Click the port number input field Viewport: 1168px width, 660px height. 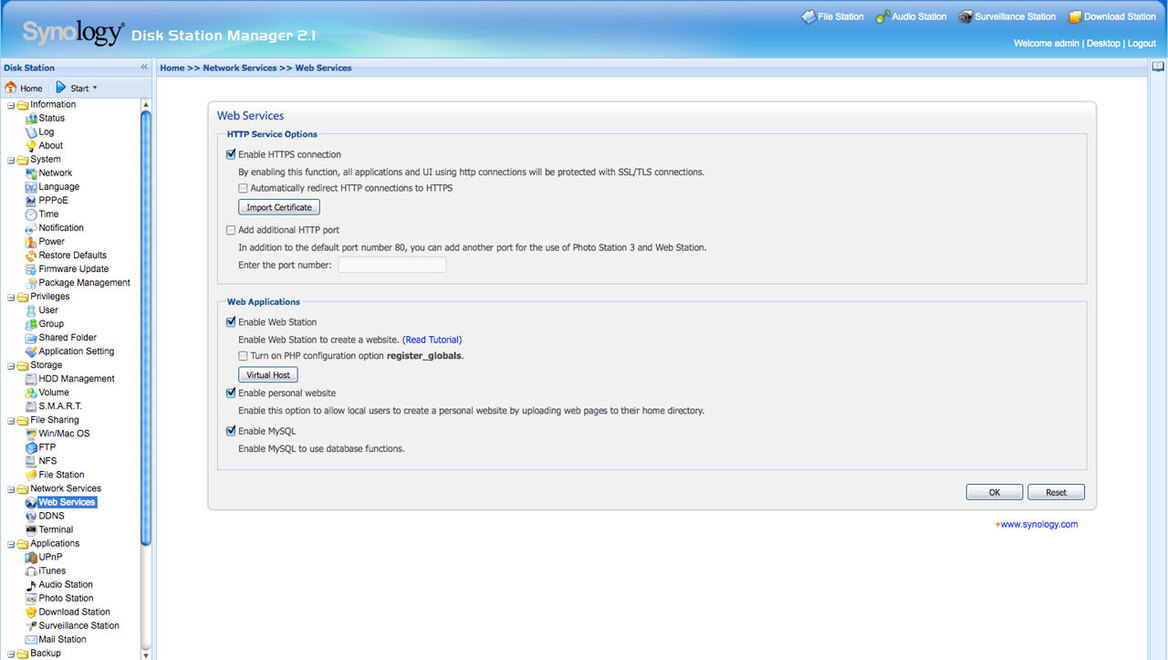pos(392,264)
